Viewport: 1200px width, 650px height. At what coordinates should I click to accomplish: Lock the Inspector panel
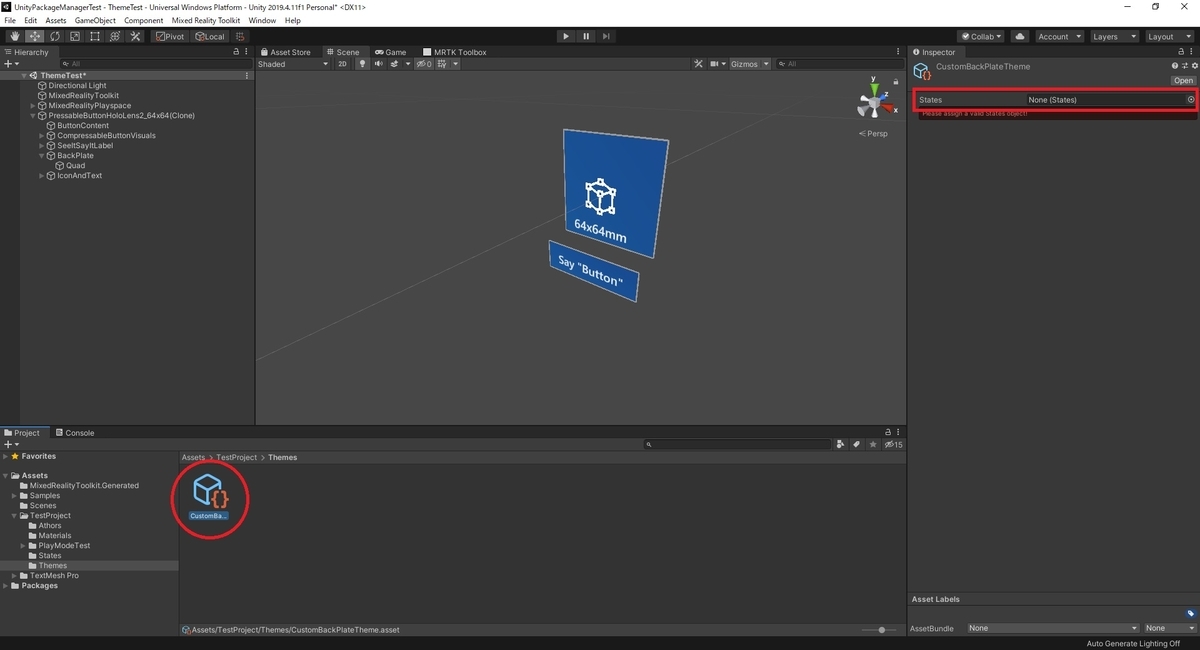coord(1183,52)
